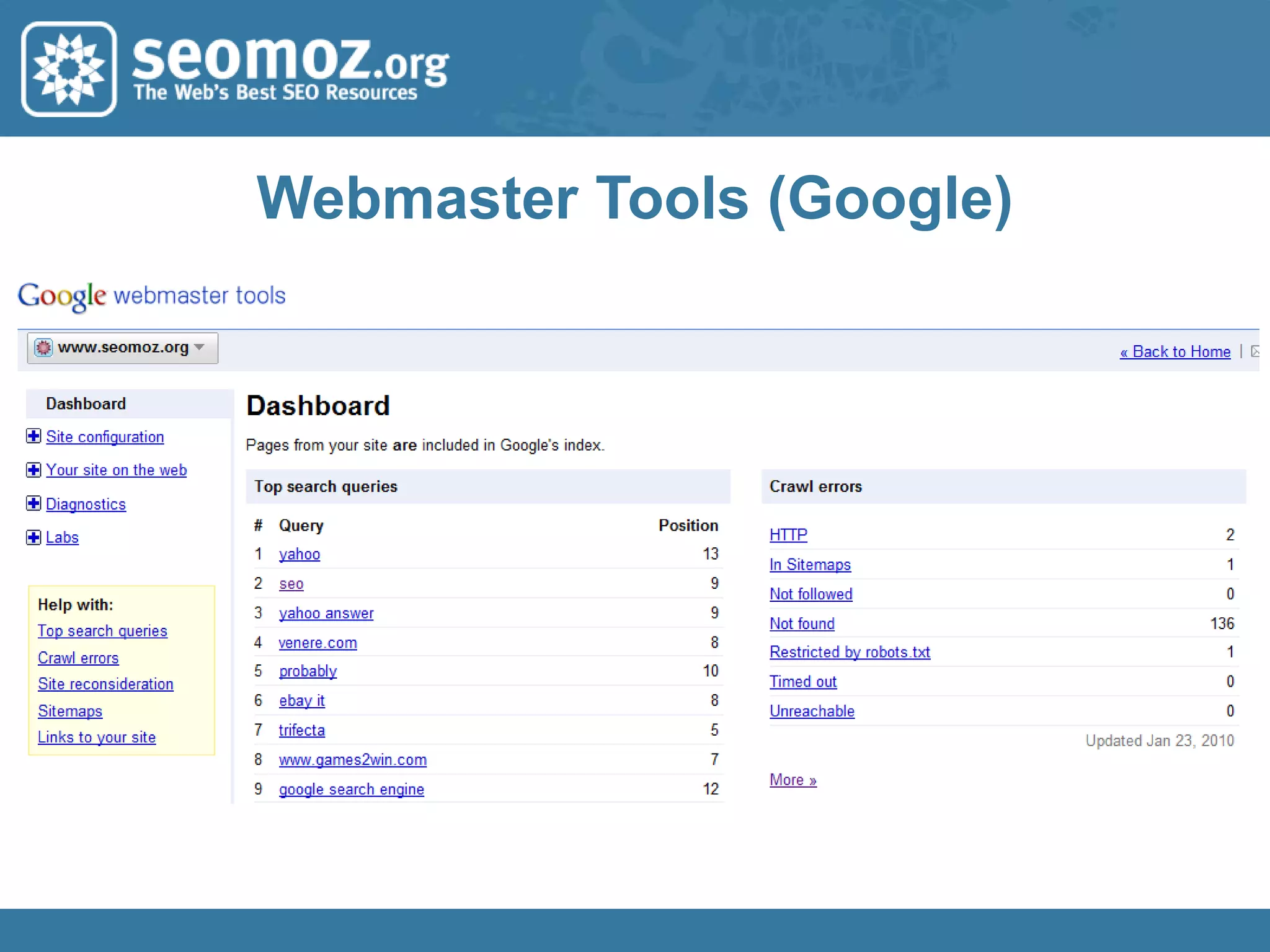
Task: Click the SEOmoz snowflake logo icon
Action: click(x=69, y=69)
